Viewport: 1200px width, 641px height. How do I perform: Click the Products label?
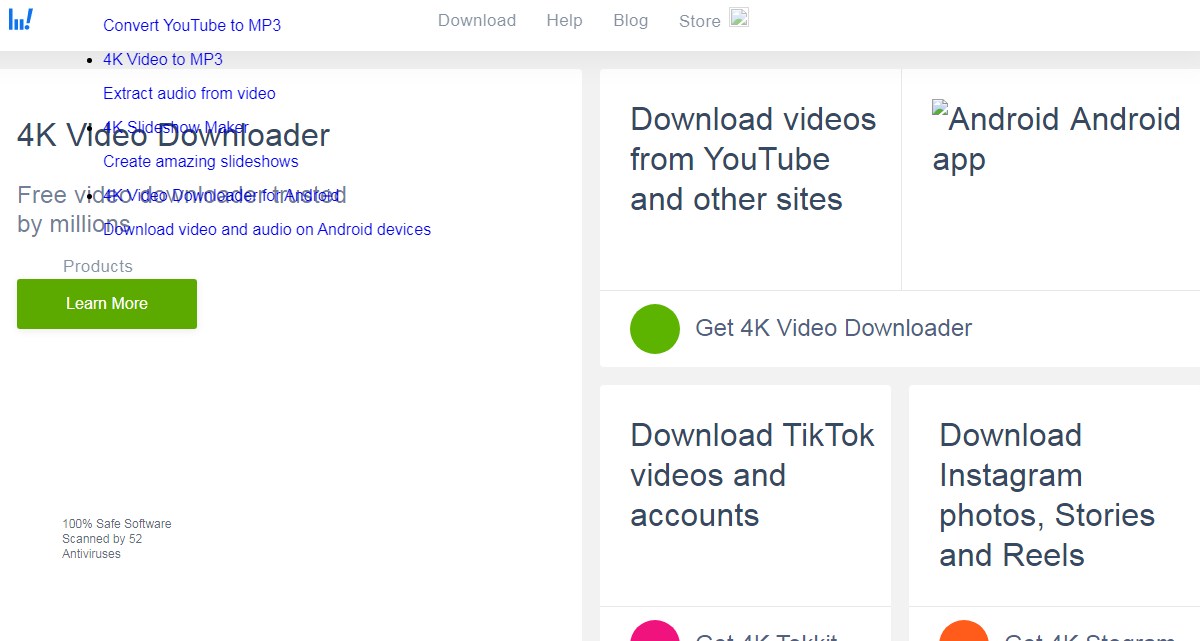pos(98,266)
